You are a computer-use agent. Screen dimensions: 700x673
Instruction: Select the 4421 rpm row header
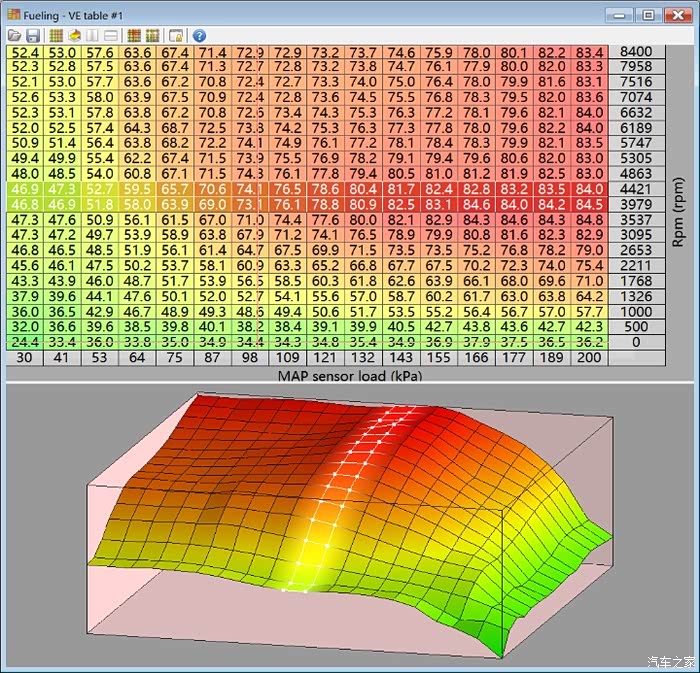[x=637, y=188]
